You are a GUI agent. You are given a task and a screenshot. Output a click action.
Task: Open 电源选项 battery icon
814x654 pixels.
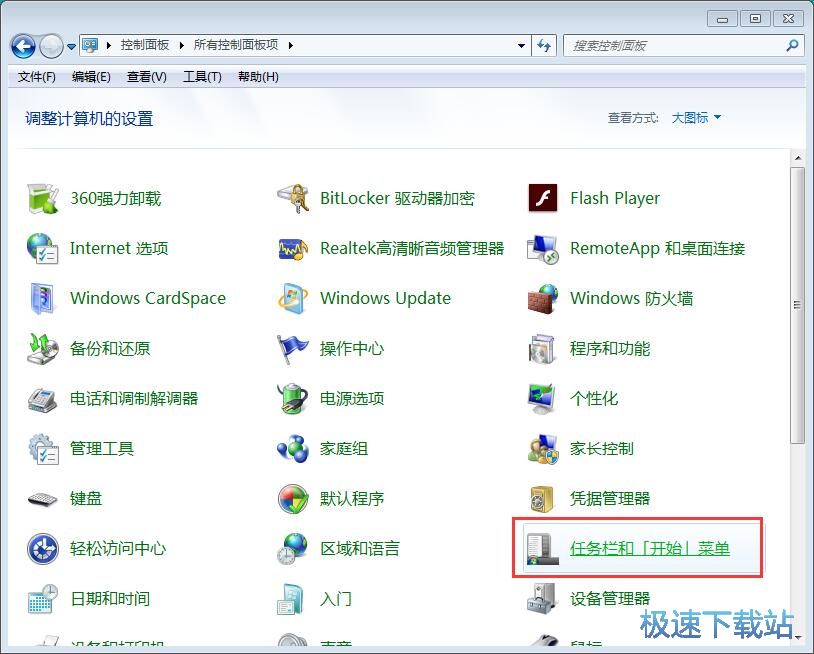[293, 399]
